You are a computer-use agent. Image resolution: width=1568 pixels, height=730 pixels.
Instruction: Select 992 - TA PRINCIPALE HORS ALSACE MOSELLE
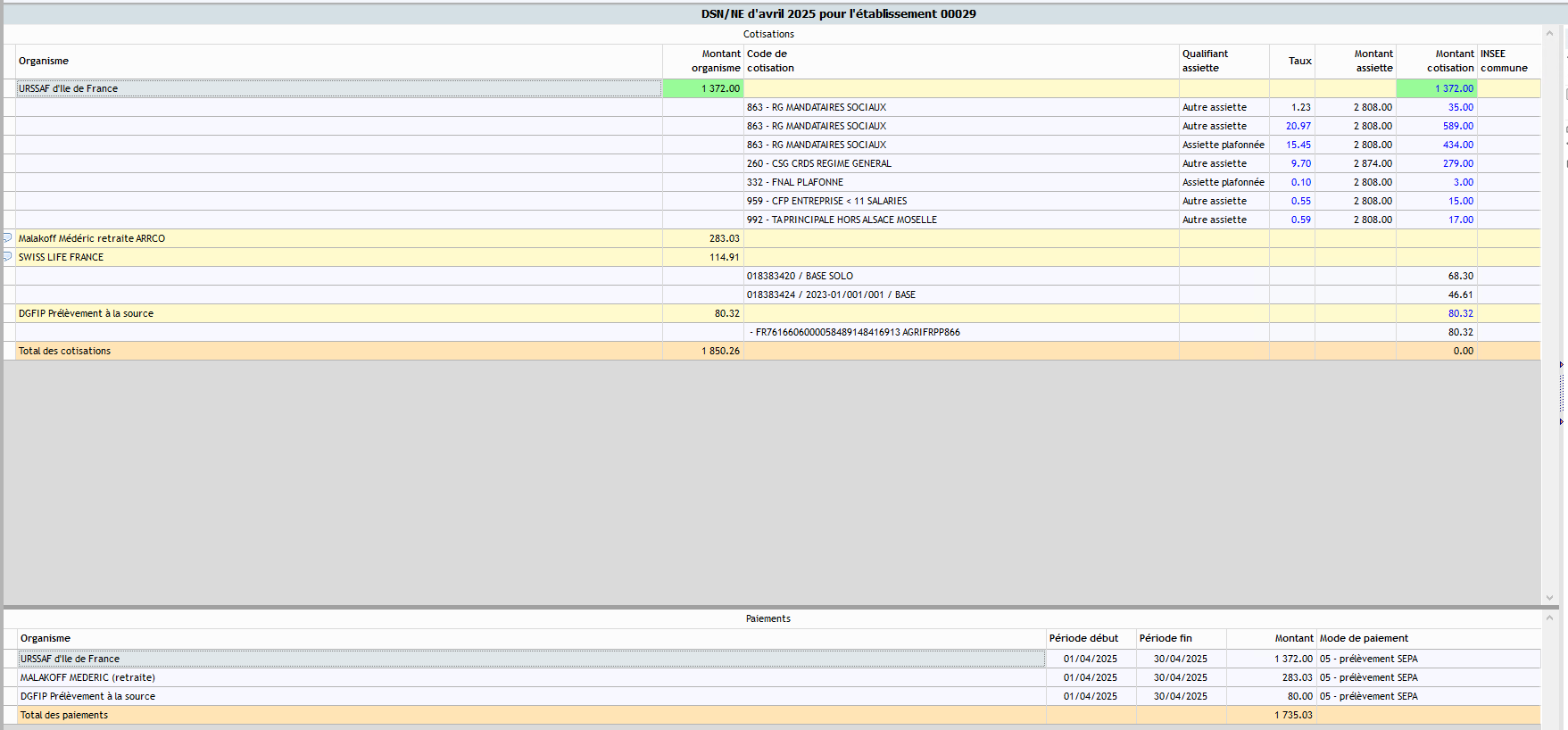click(842, 220)
